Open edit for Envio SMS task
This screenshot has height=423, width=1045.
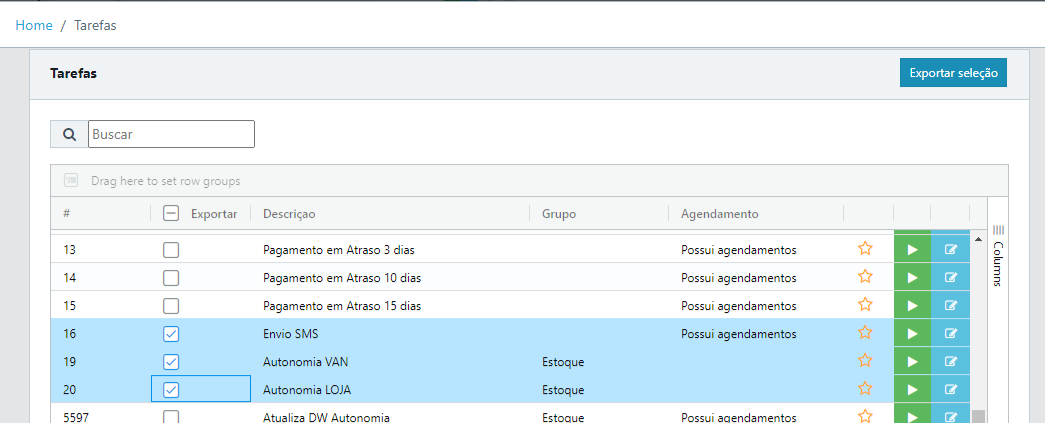[950, 334]
